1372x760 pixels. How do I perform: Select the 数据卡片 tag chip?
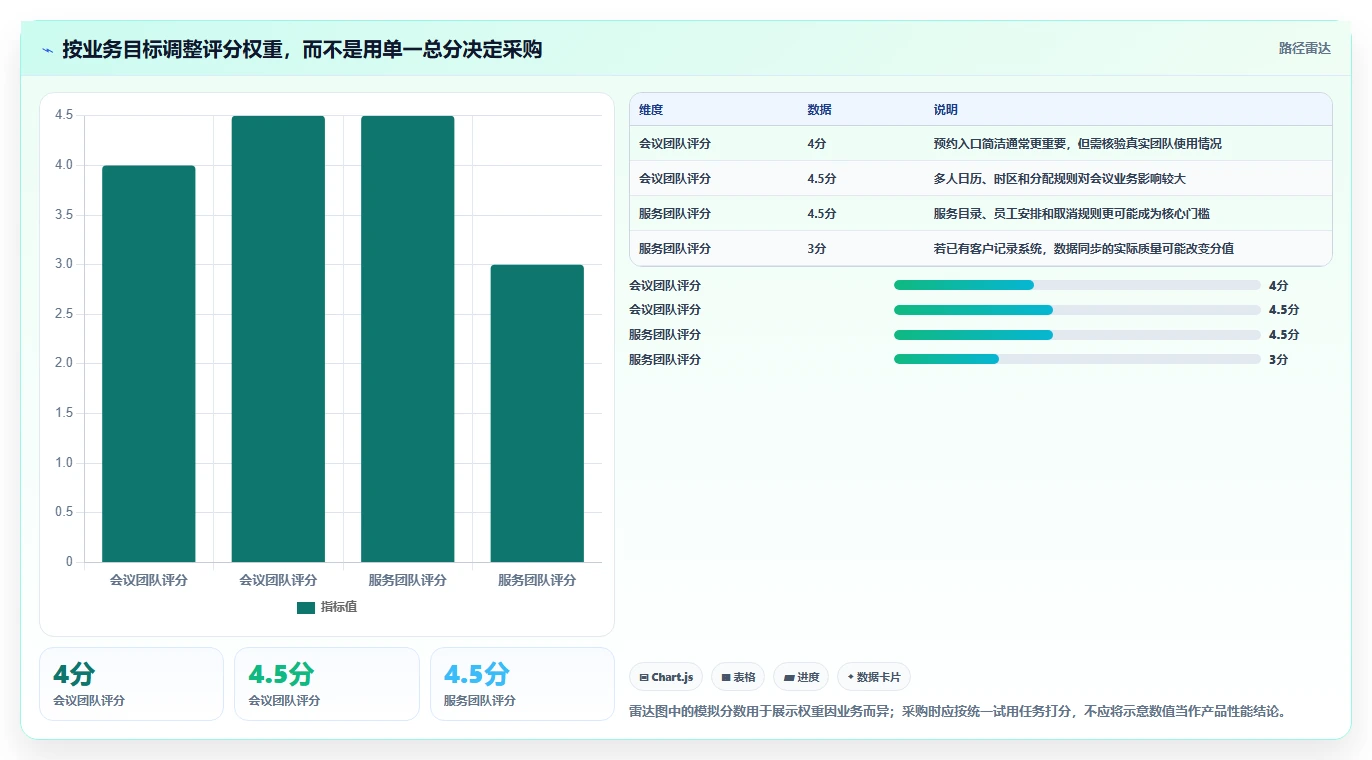coord(874,677)
